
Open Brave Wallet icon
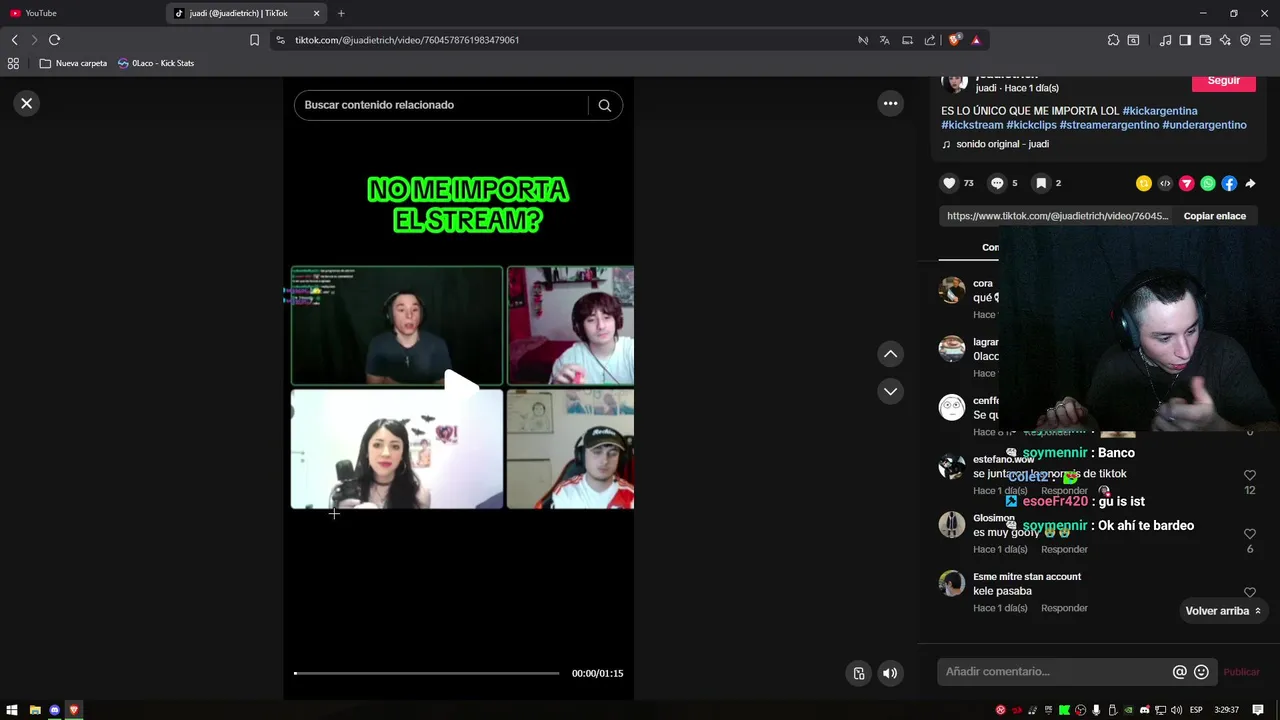coord(1205,40)
